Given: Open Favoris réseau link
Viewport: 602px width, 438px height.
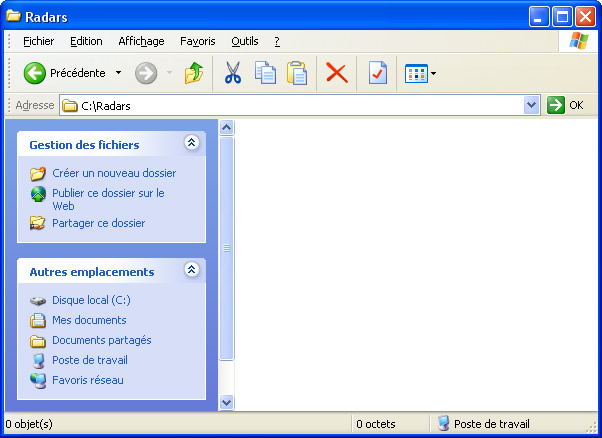Looking at the screenshot, I should coord(88,380).
